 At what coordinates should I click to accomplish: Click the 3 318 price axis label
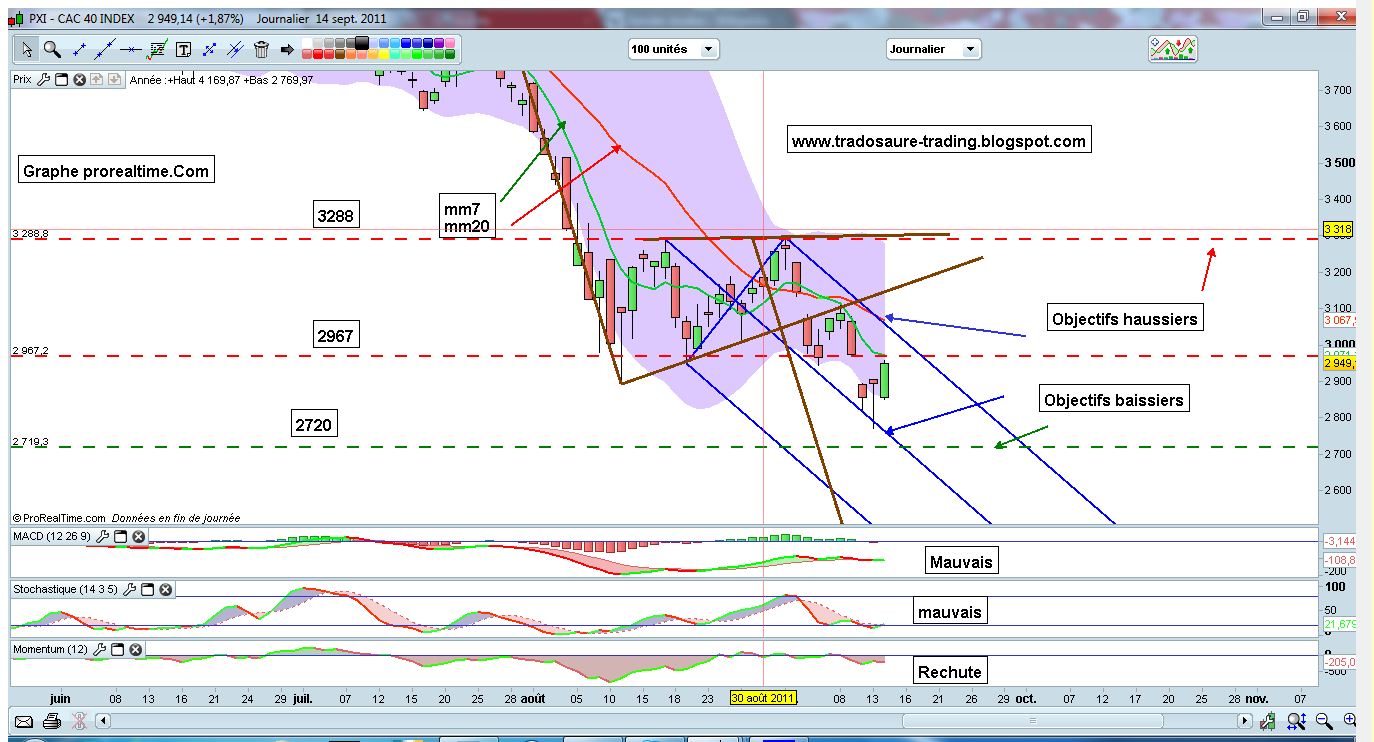click(x=1339, y=229)
